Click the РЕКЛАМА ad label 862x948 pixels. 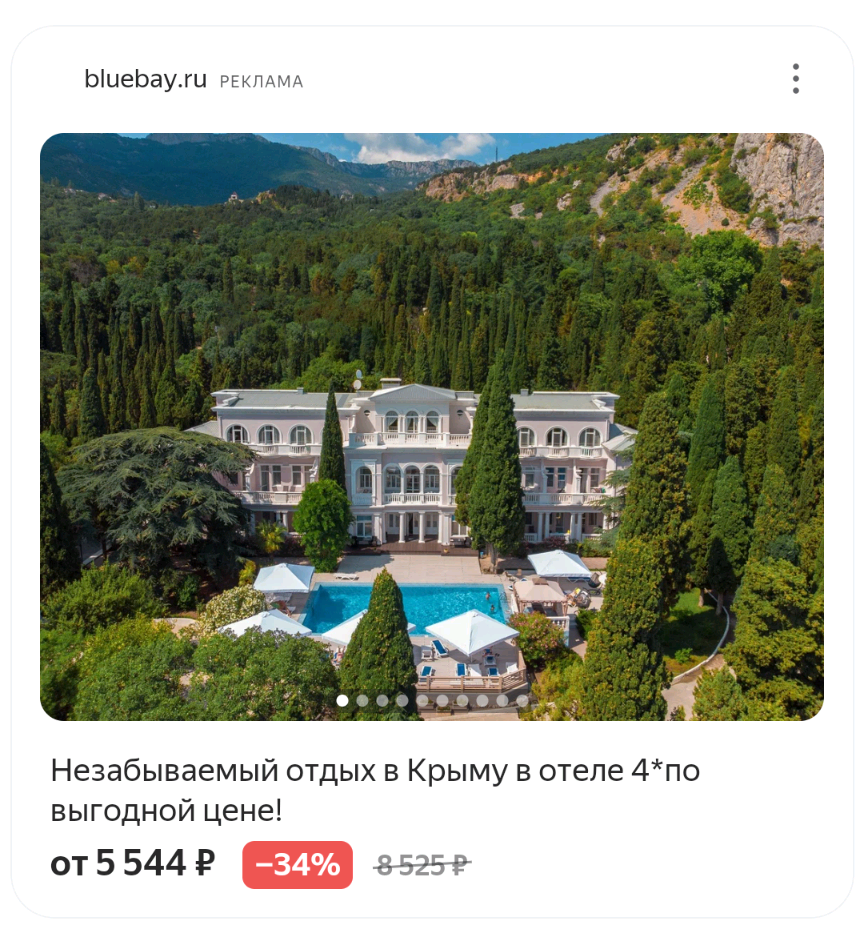[261, 82]
